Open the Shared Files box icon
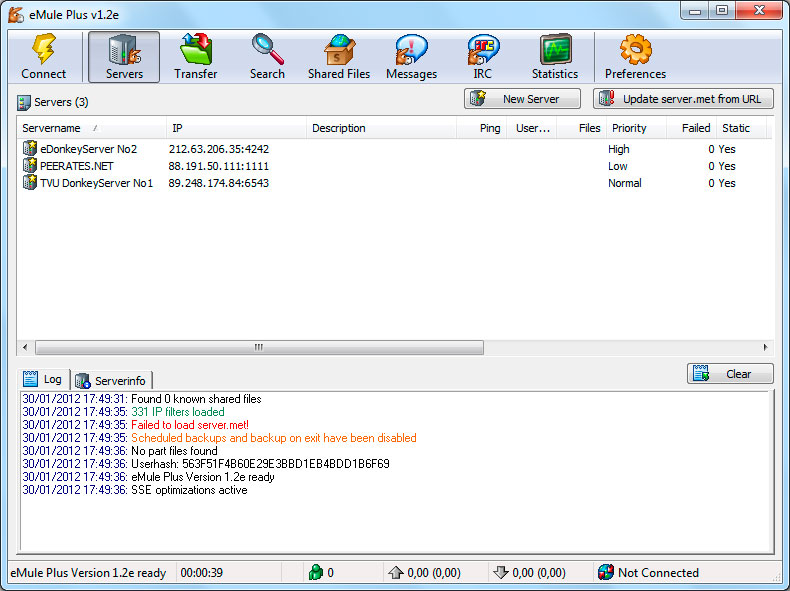The width and height of the screenshot is (790, 591). 339,49
